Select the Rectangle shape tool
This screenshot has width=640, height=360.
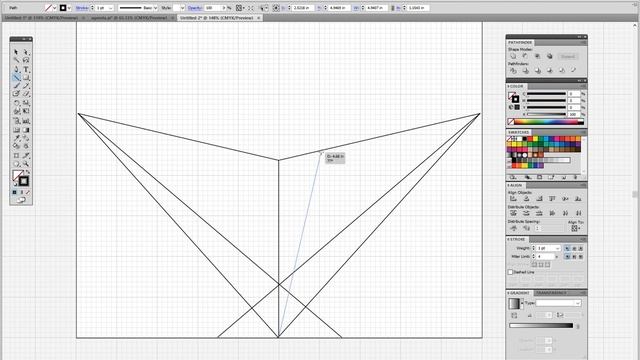[26, 78]
